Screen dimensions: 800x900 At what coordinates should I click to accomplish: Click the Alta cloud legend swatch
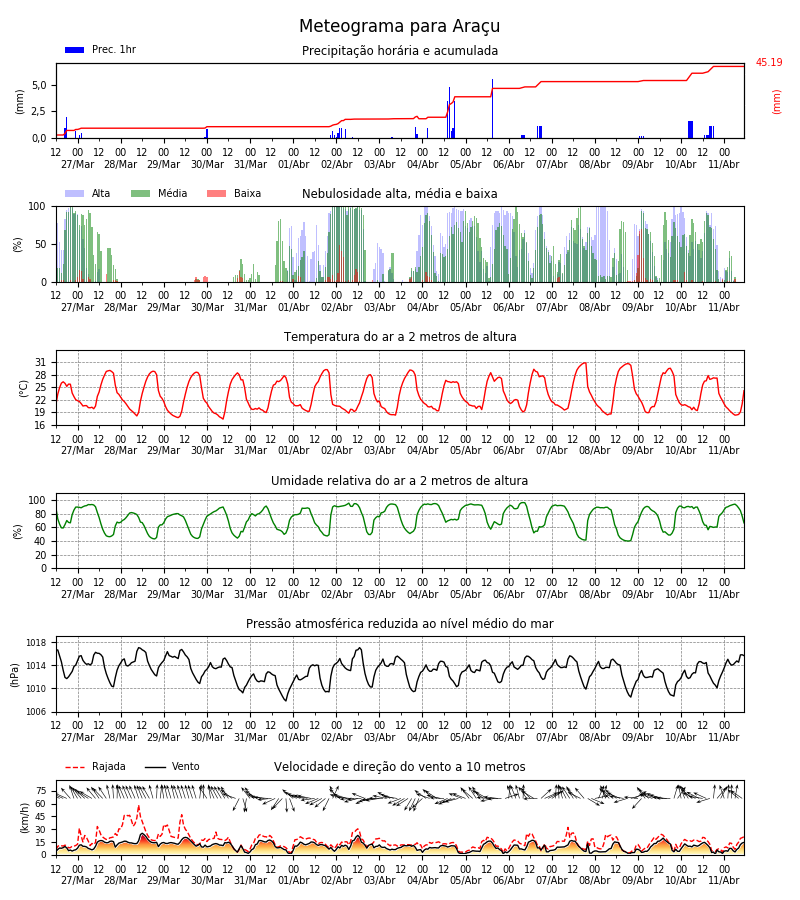click(x=75, y=193)
